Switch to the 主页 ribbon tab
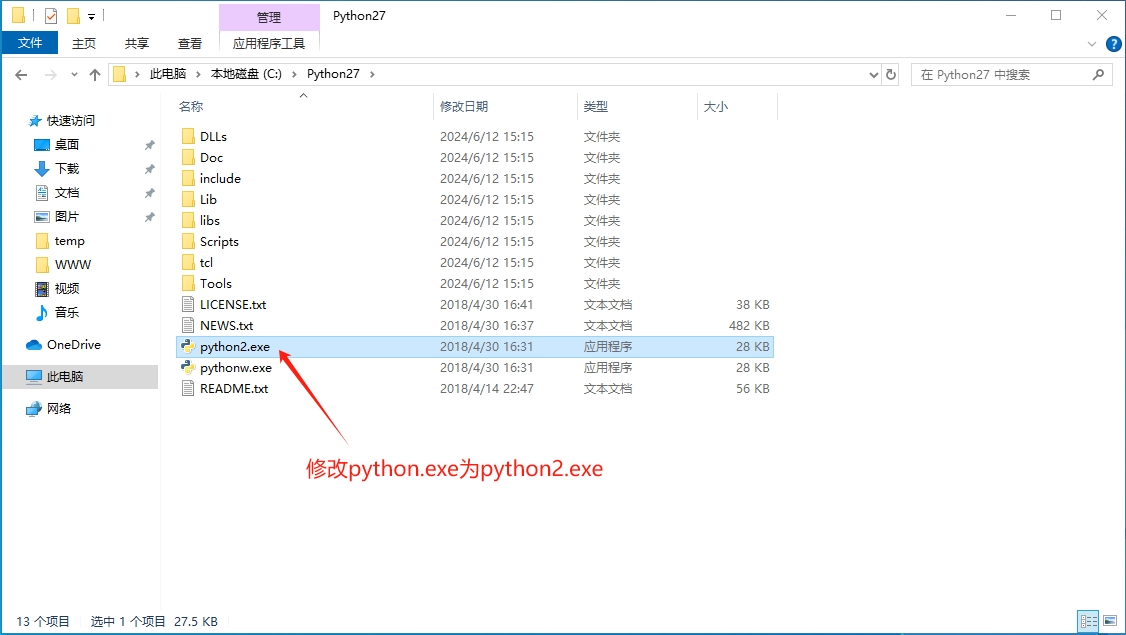 (83, 43)
